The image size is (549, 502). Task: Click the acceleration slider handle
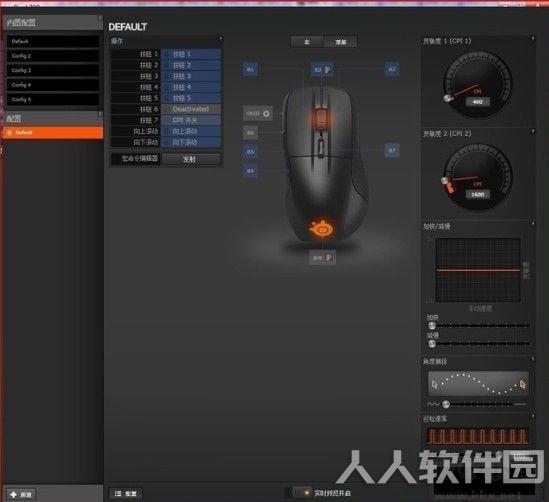(x=432, y=326)
